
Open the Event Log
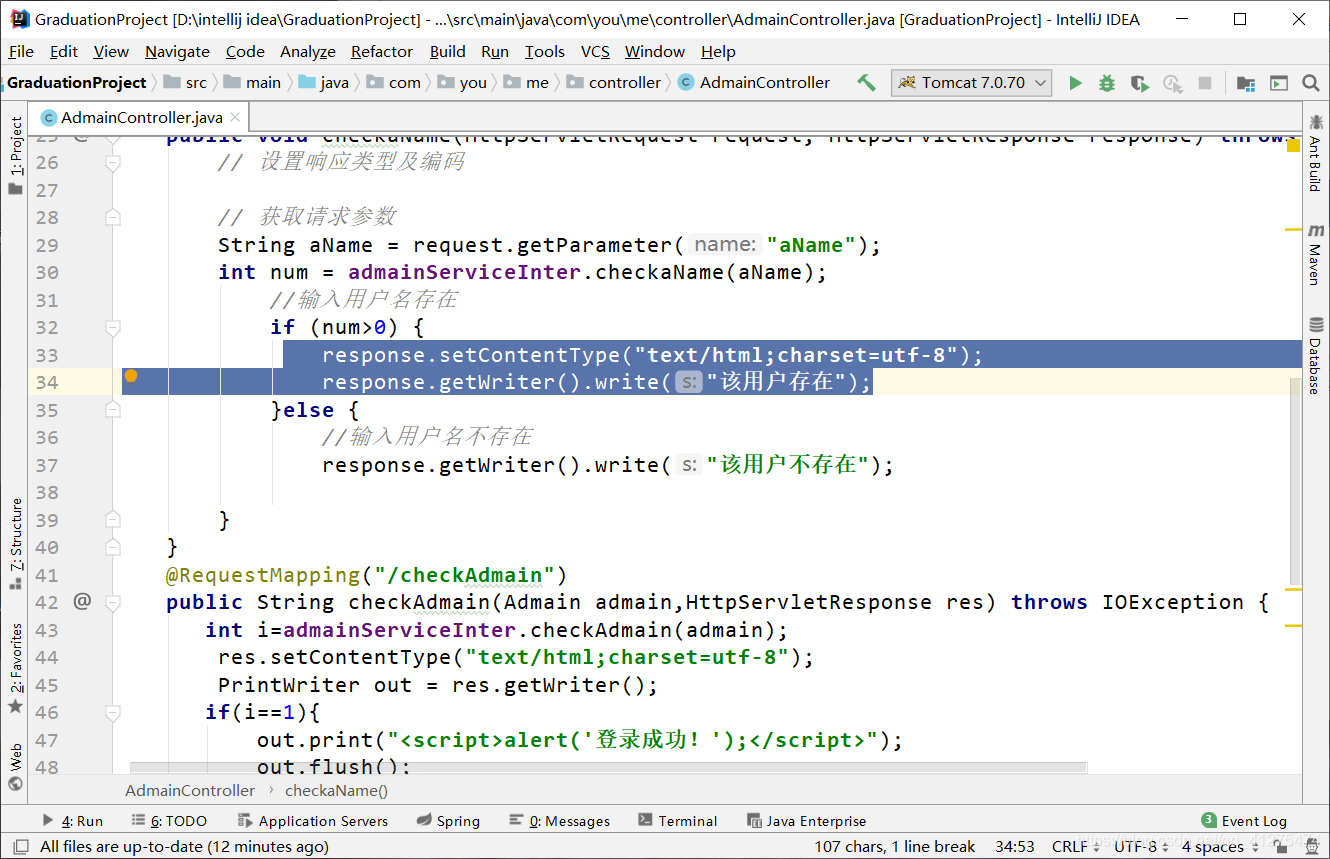coord(1245,821)
